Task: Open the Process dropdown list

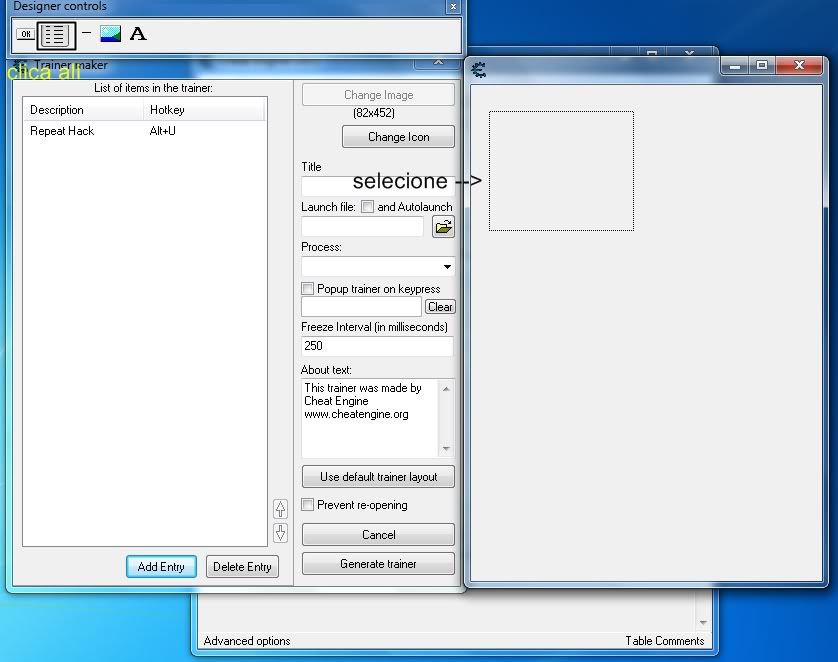Action: point(447,267)
